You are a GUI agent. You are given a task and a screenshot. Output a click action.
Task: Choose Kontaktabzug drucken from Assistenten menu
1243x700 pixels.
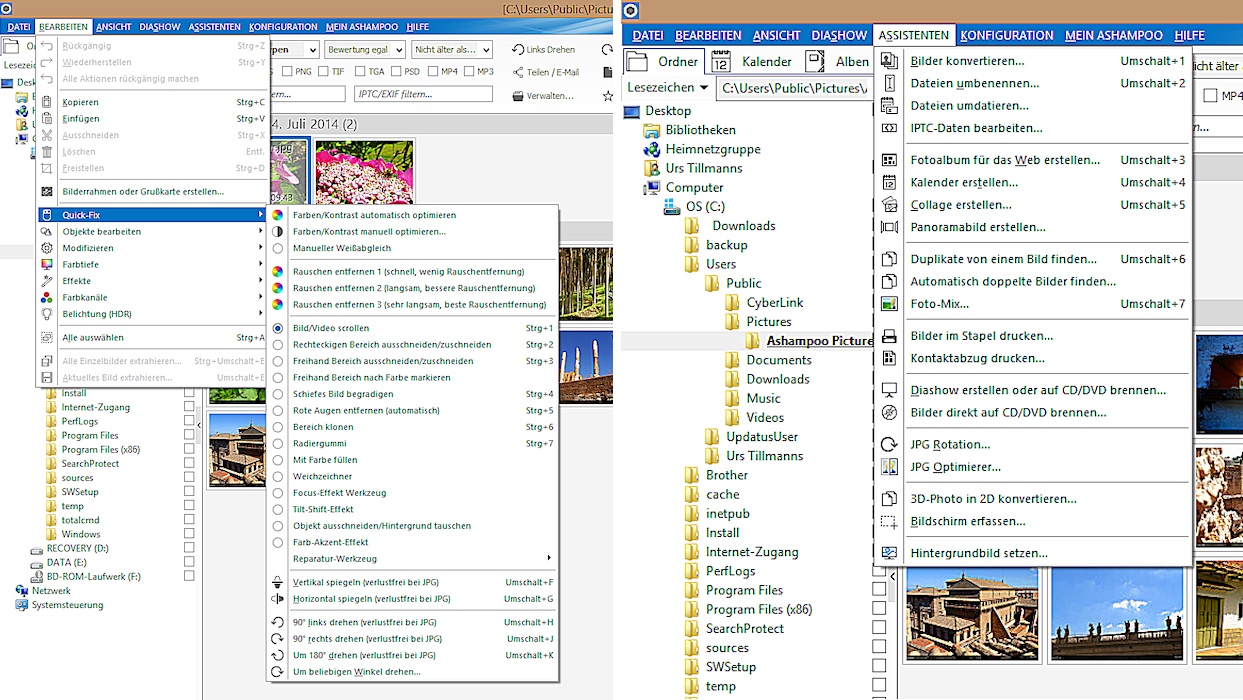click(1032, 358)
